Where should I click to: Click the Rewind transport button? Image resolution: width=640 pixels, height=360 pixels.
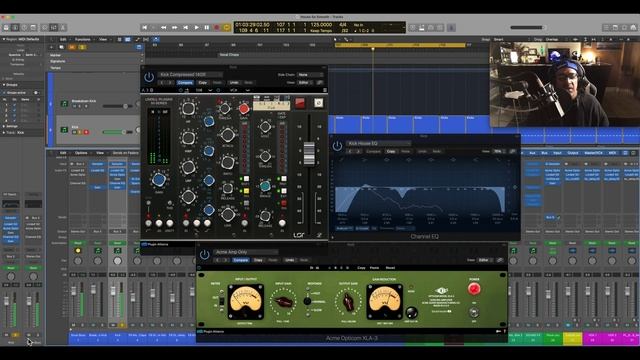[x=164, y=27]
